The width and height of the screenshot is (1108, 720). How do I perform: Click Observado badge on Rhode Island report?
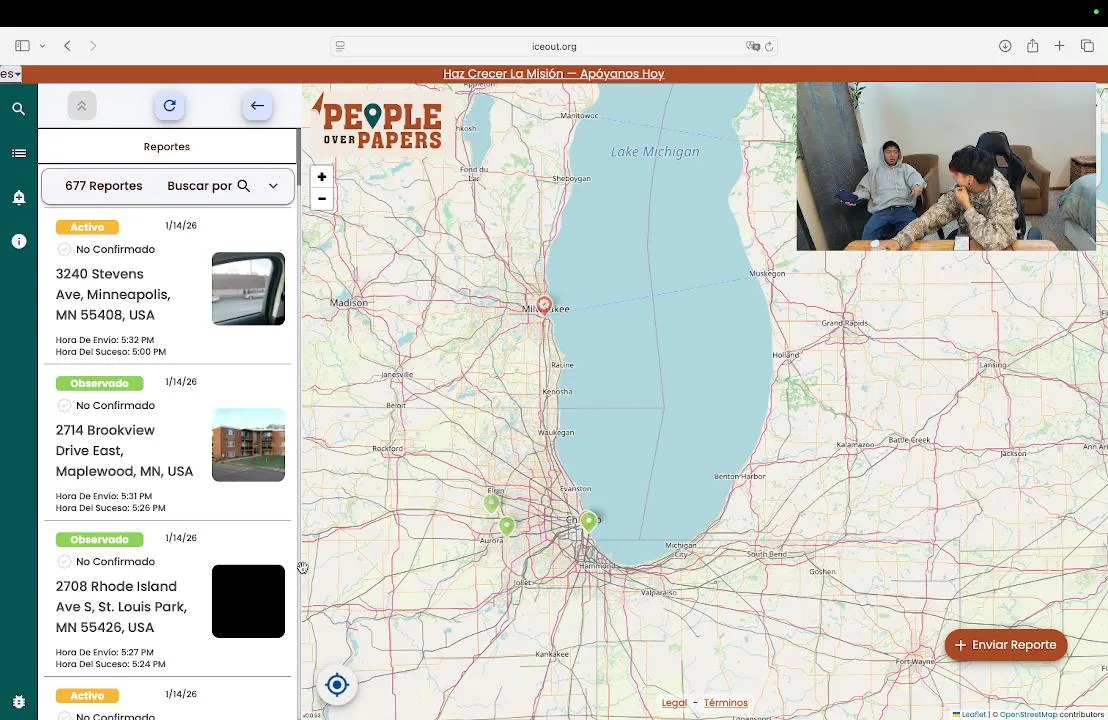tap(100, 539)
